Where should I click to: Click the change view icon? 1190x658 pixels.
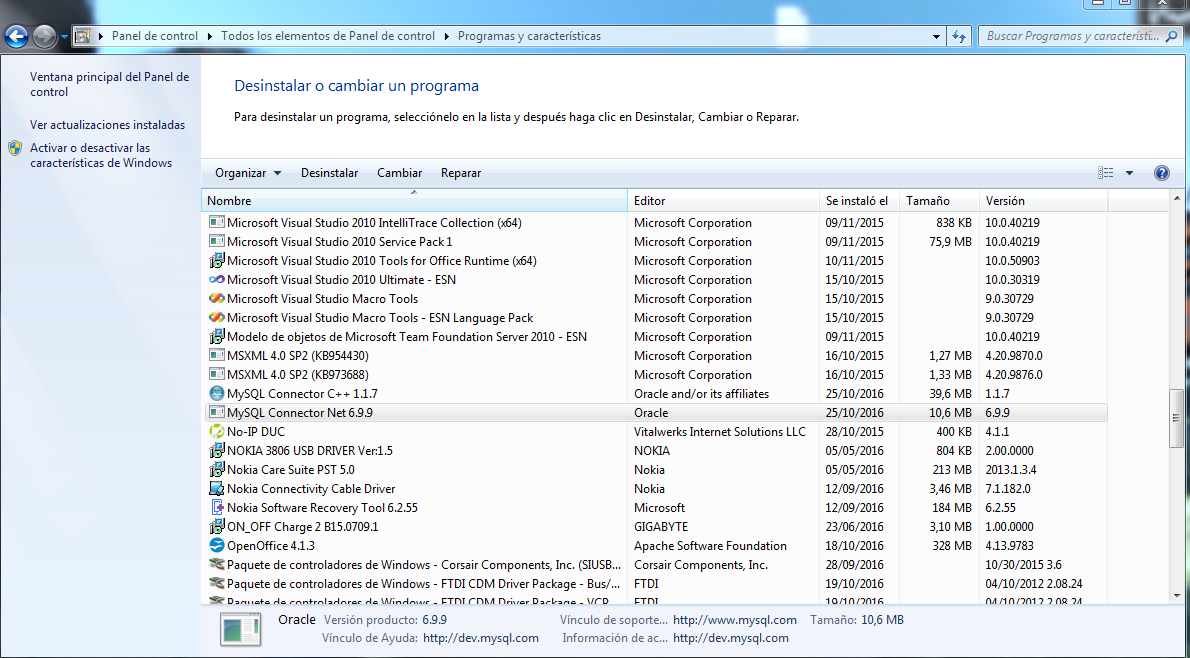pyautogui.click(x=1106, y=173)
